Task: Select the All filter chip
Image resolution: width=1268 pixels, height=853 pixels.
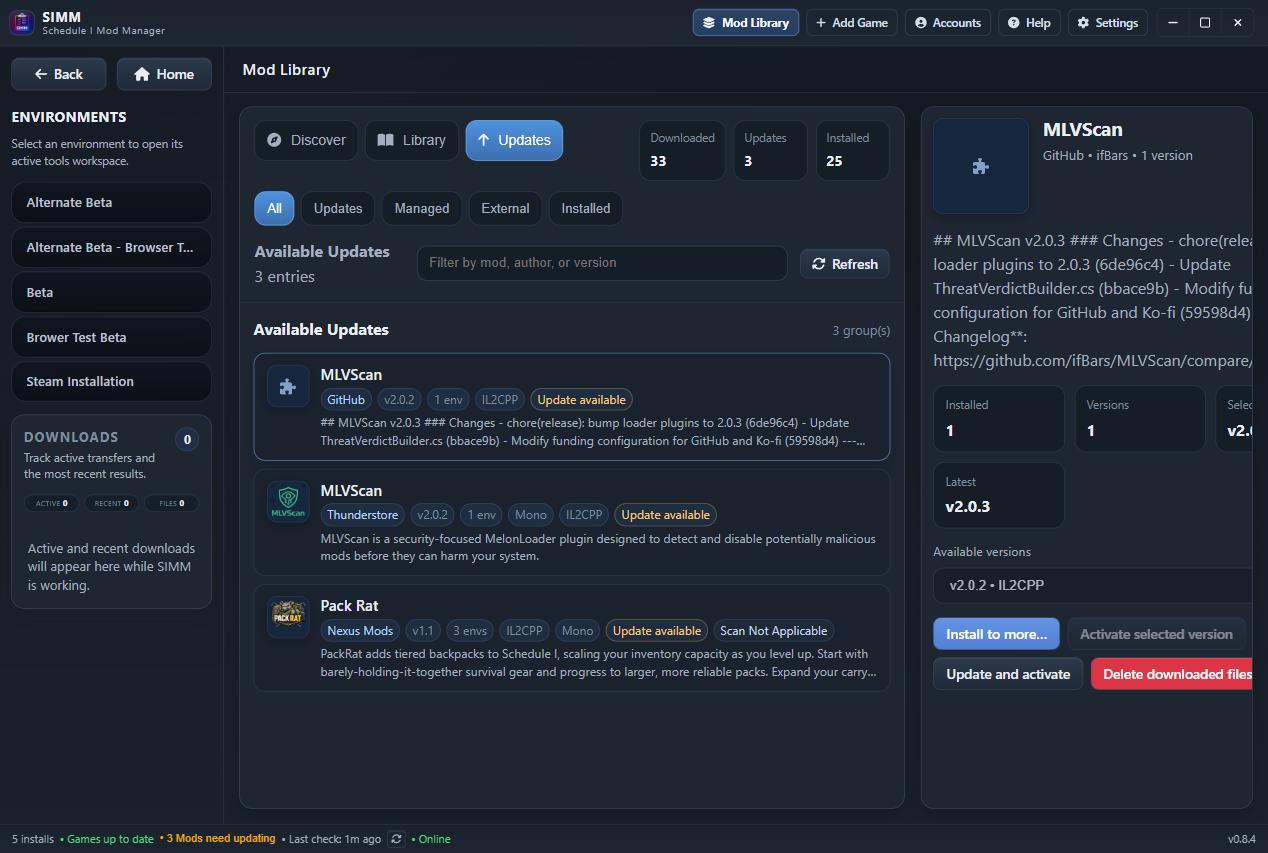Action: (274, 208)
